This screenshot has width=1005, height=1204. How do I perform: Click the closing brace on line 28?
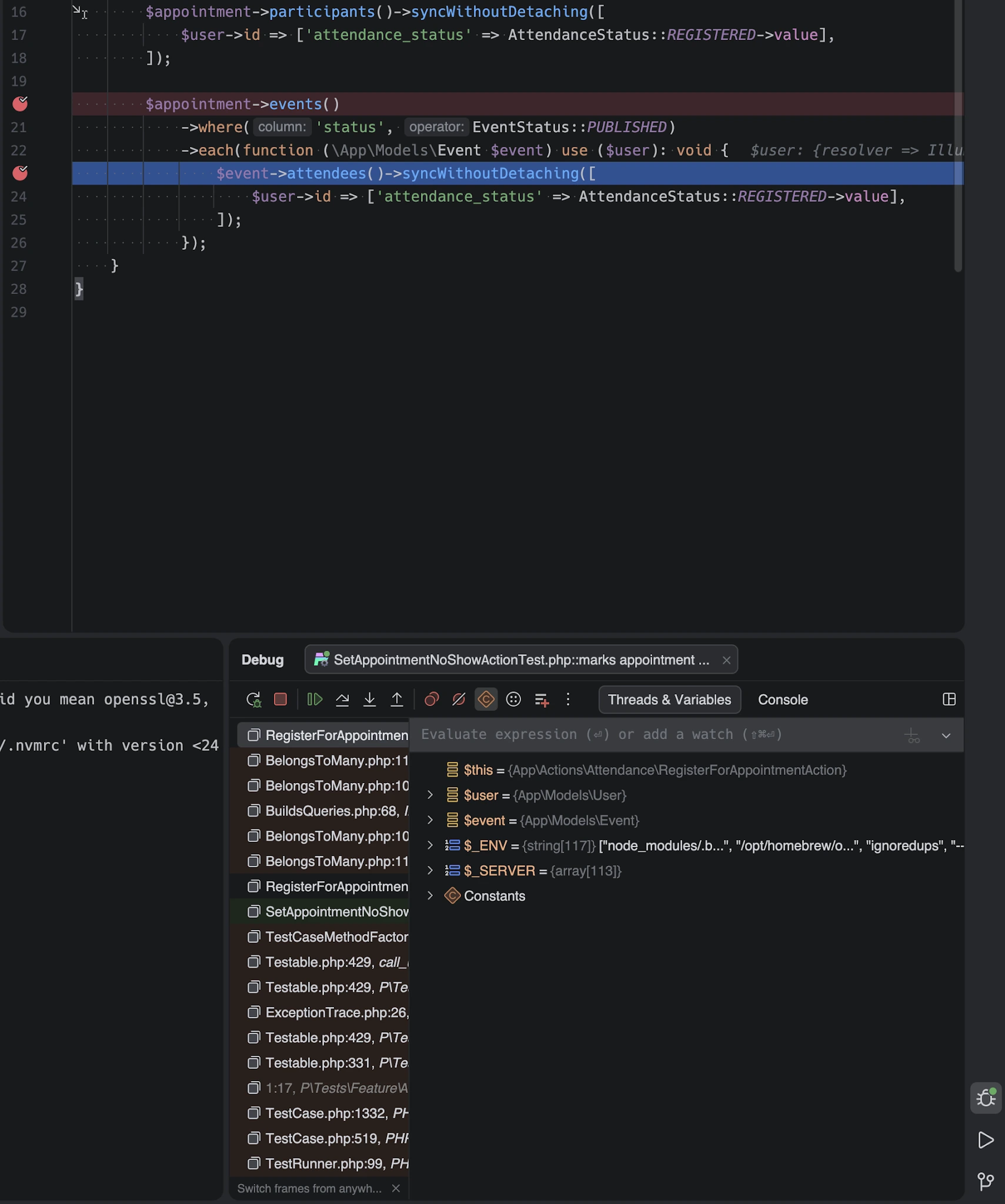[79, 289]
